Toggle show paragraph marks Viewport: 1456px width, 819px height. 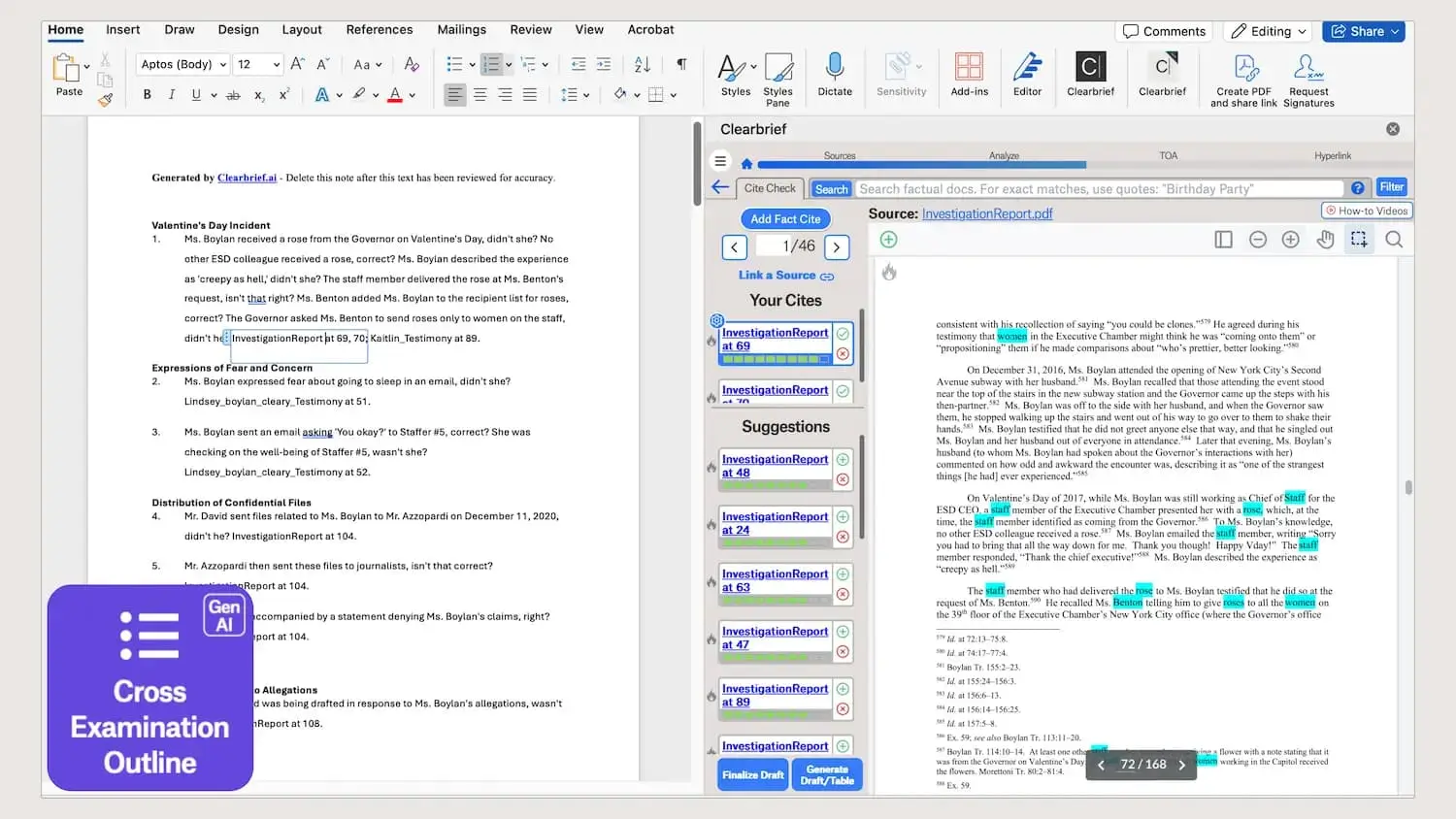click(x=681, y=63)
